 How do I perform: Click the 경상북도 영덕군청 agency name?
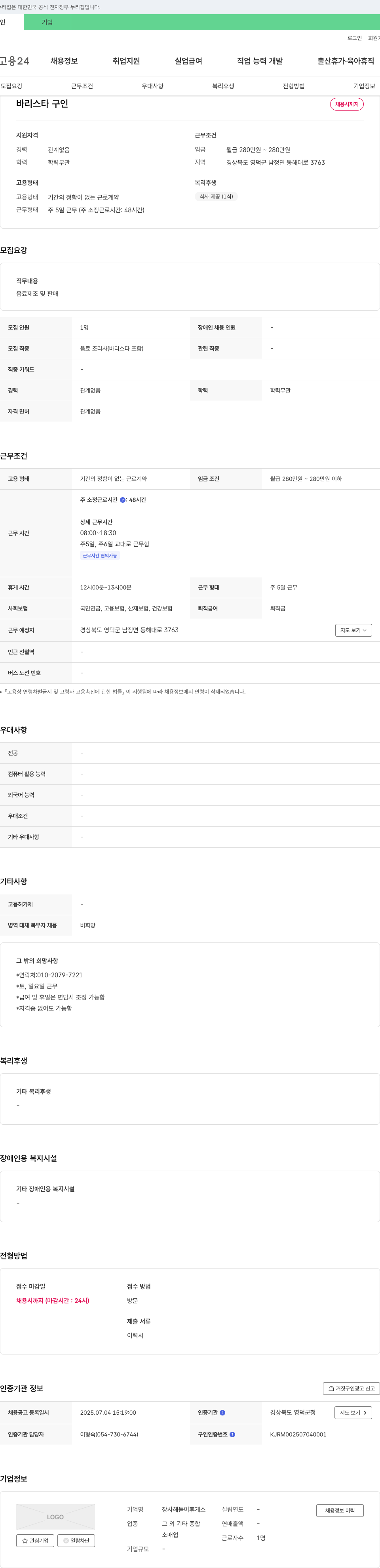(x=293, y=1412)
